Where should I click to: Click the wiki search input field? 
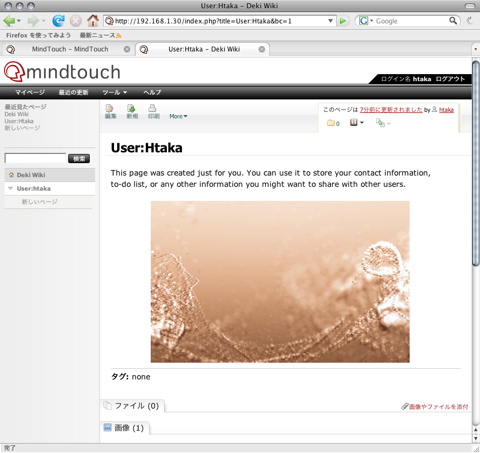coord(35,158)
